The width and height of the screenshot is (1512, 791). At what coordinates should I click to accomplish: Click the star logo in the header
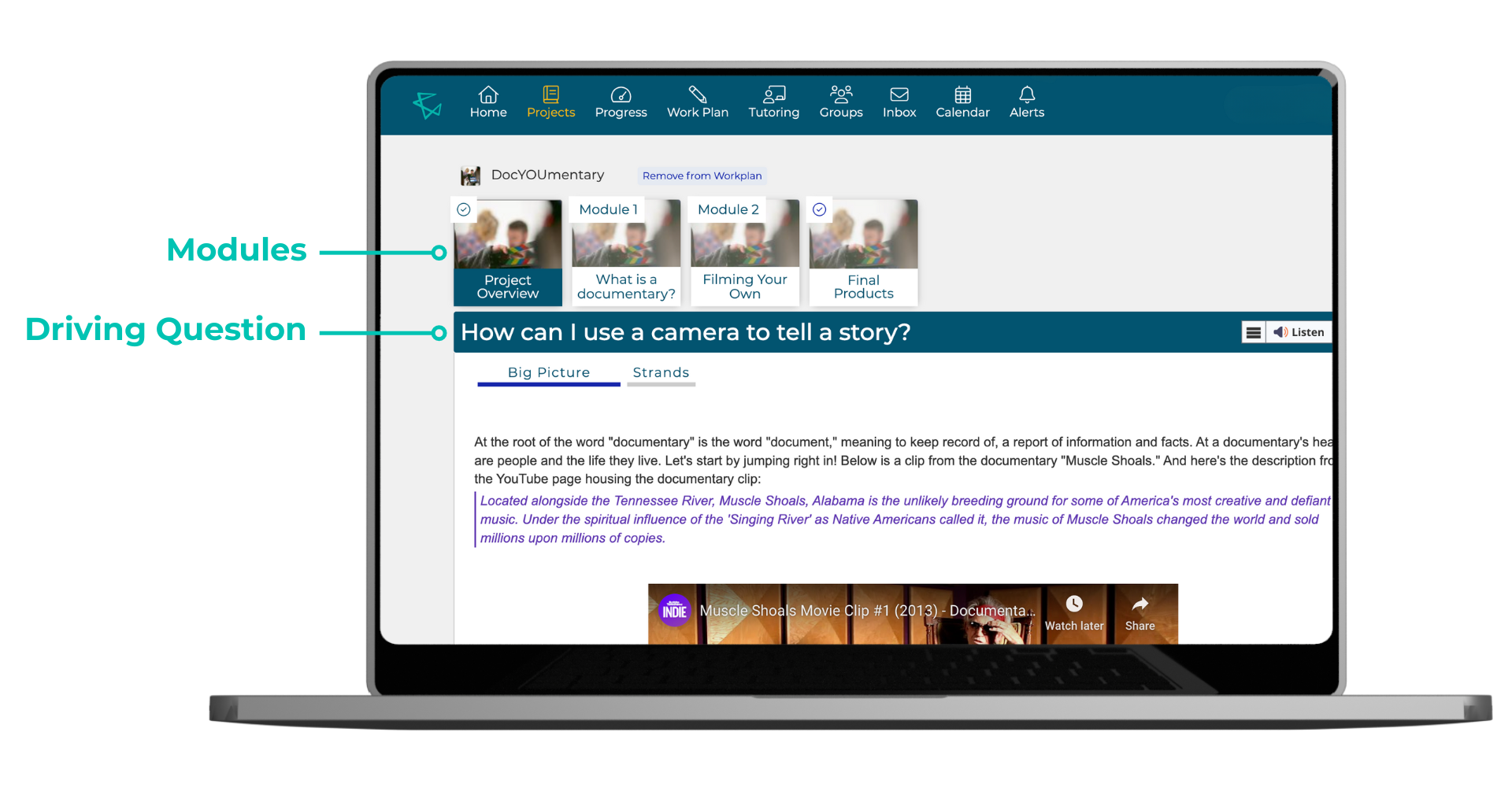pyautogui.click(x=428, y=105)
